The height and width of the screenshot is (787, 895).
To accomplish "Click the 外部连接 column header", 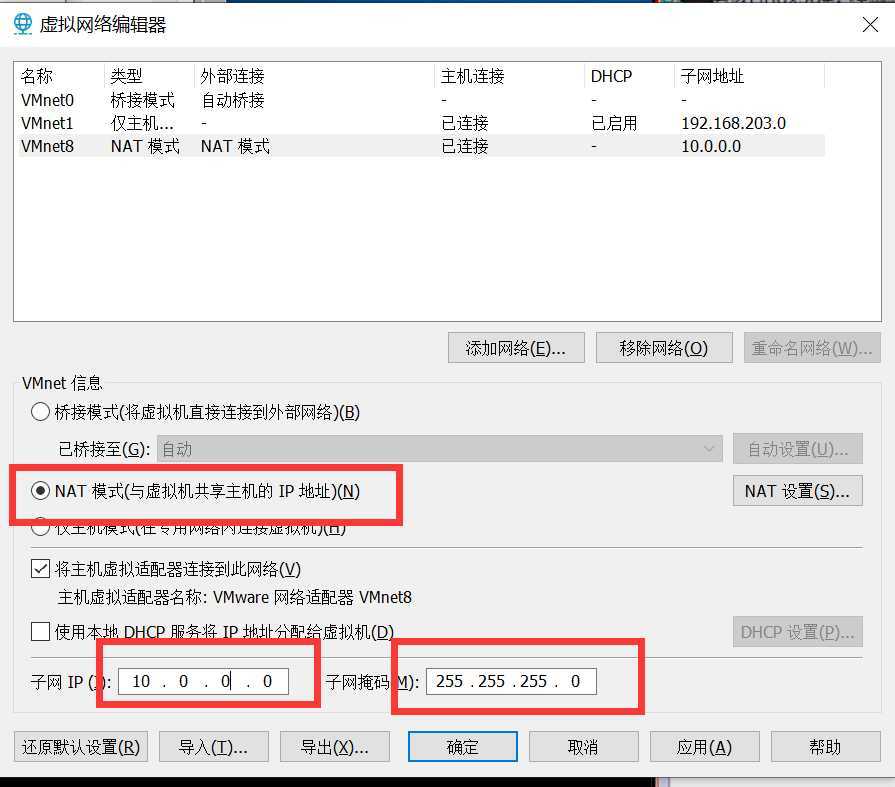I will pyautogui.click(x=315, y=75).
